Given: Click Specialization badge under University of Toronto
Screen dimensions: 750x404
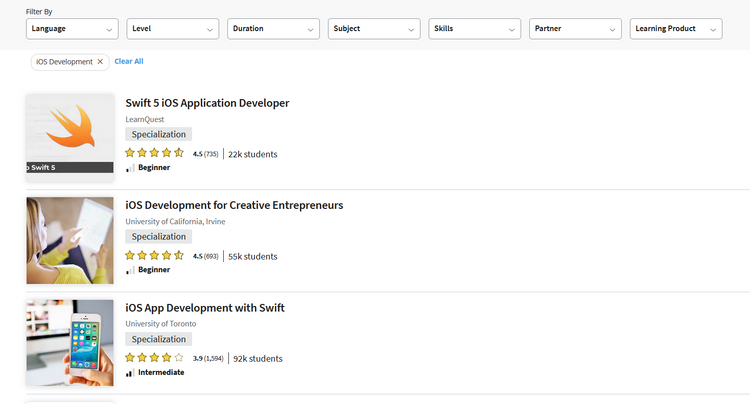Looking at the screenshot, I should point(159,339).
